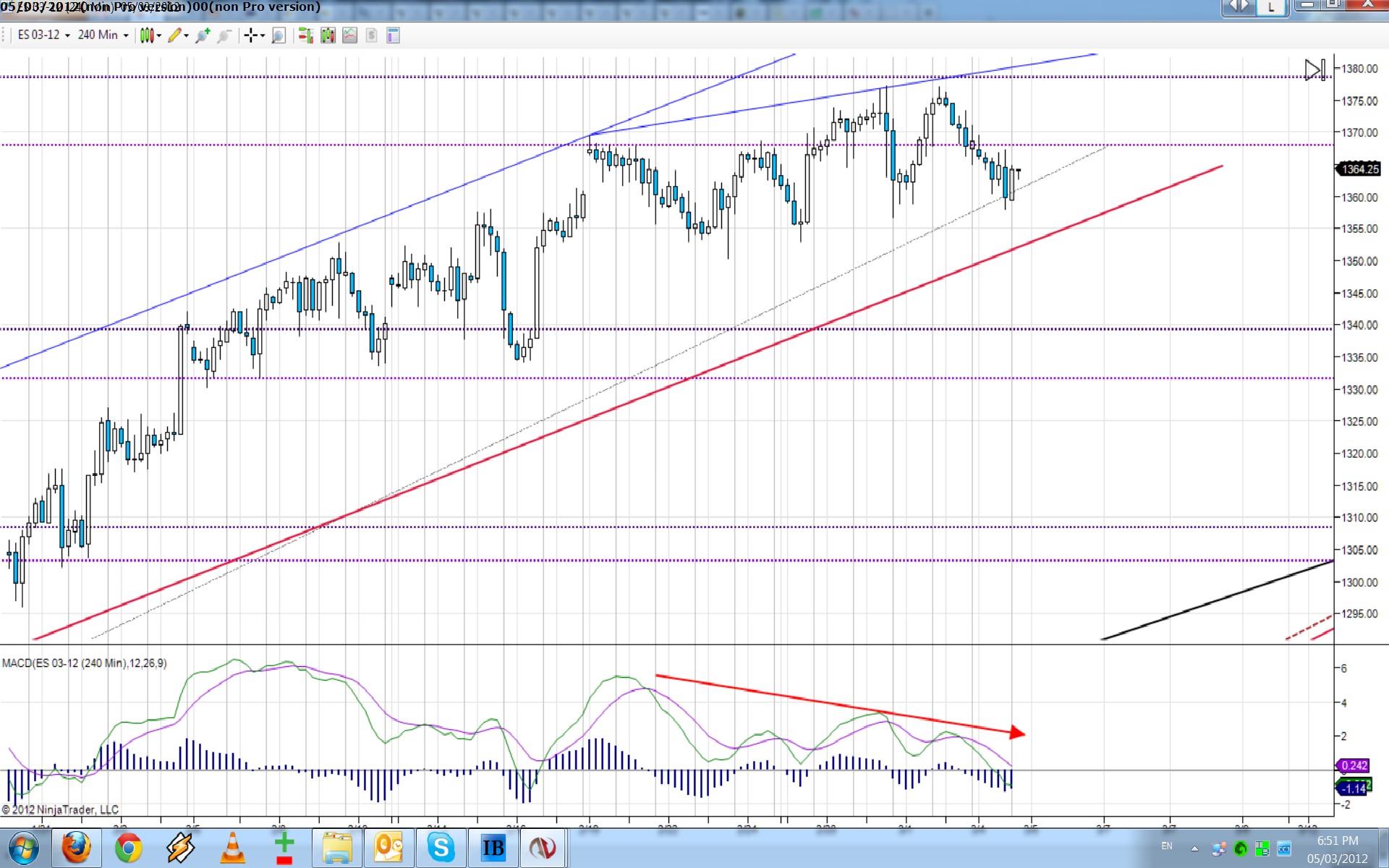Open the strategies dollar-sheet icon
Viewport: 1389px width, 868px height.
pyautogui.click(x=371, y=35)
